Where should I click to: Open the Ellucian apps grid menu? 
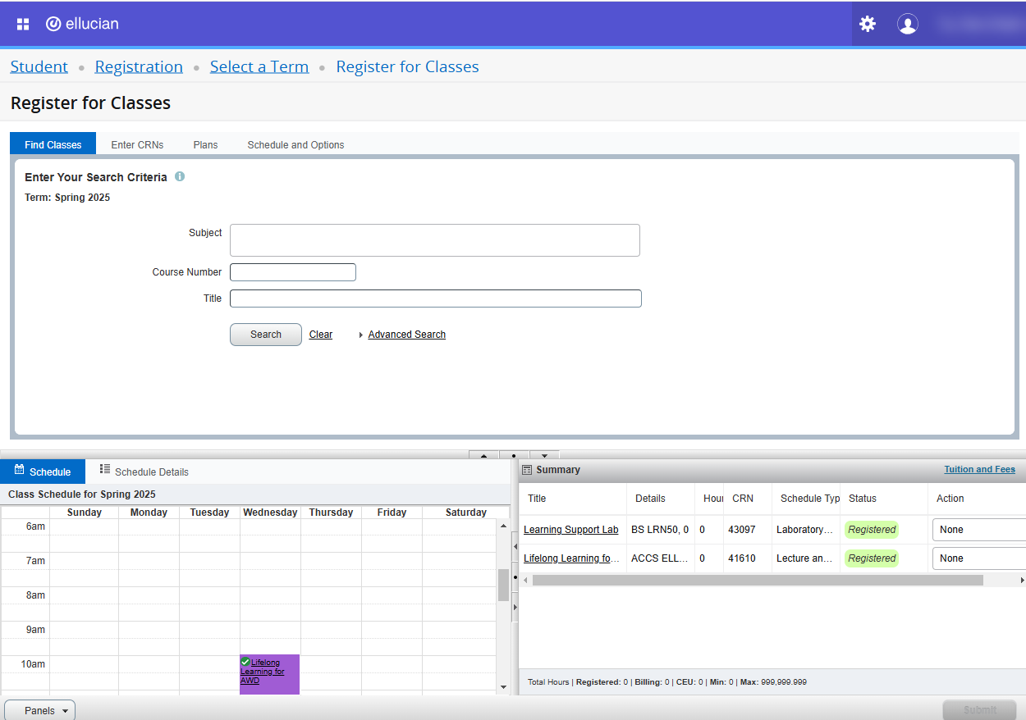(23, 24)
